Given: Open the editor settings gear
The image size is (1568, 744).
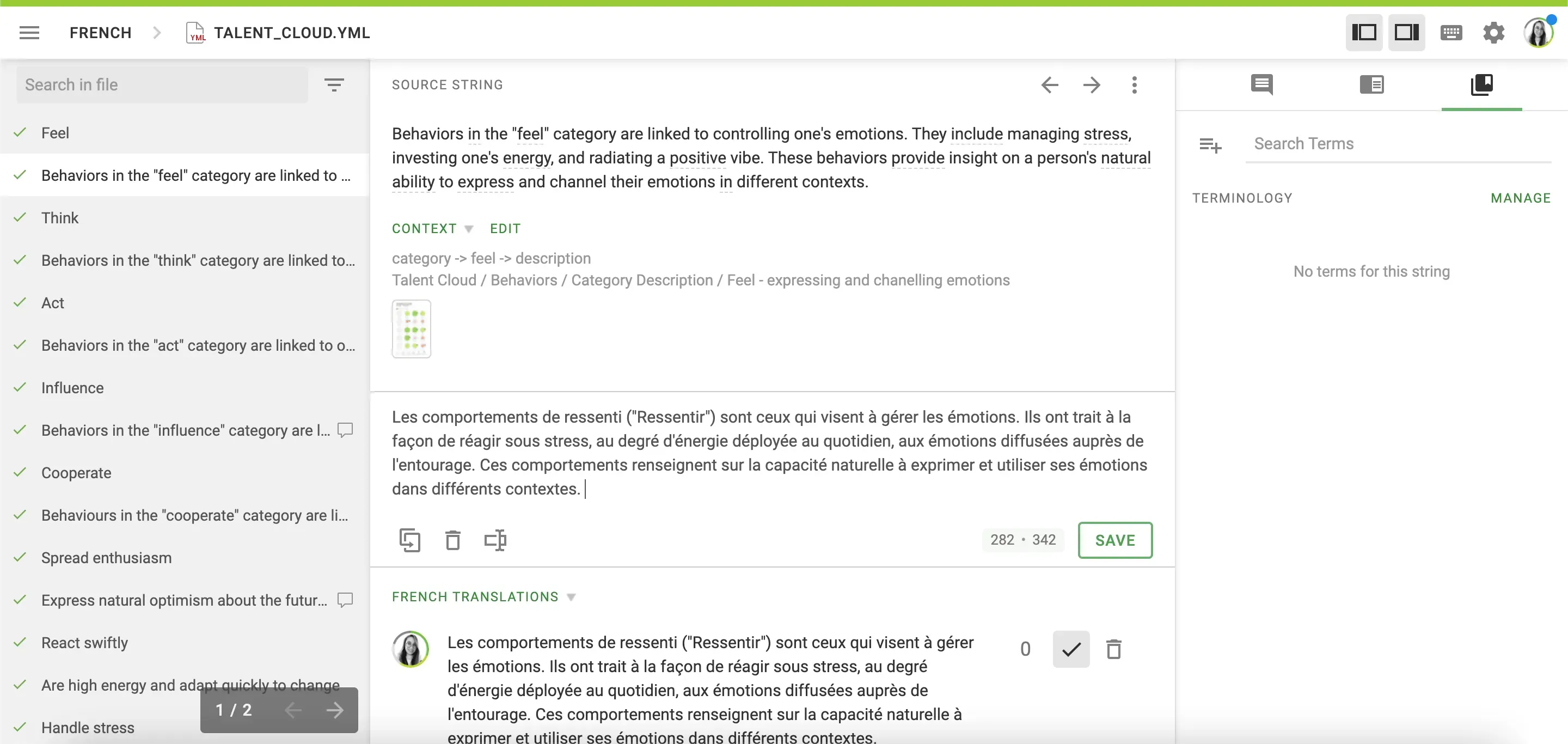Looking at the screenshot, I should (x=1493, y=32).
